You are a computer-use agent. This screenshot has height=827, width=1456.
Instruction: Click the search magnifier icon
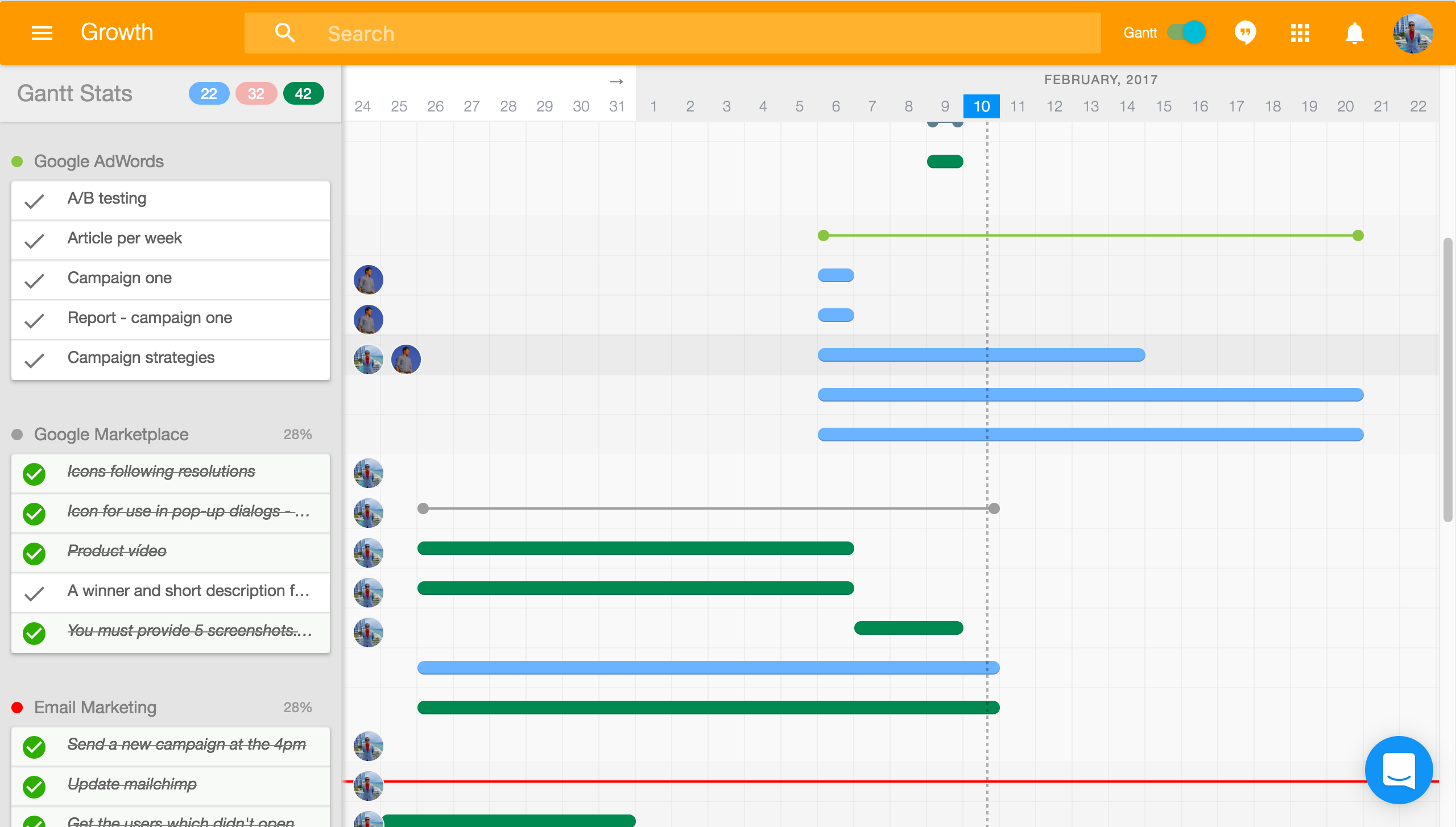(284, 33)
